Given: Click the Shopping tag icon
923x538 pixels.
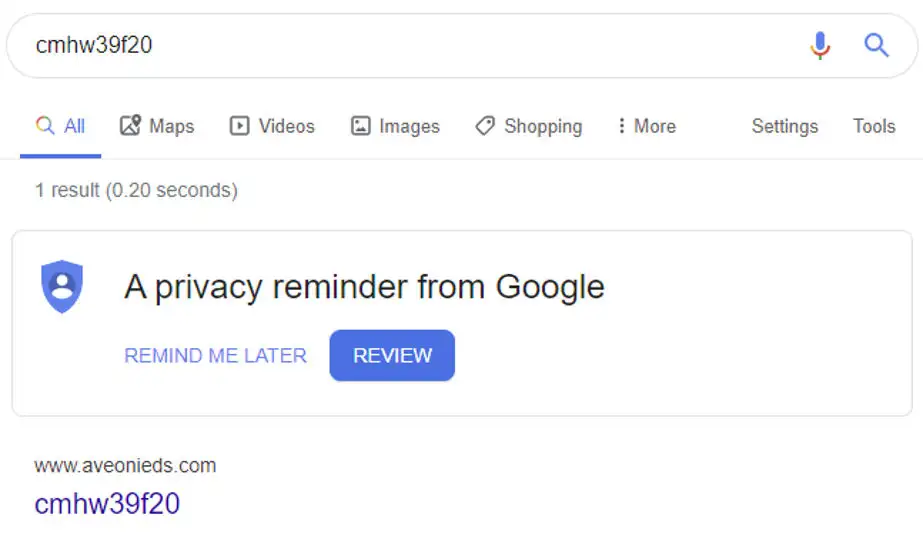Looking at the screenshot, I should [x=485, y=126].
